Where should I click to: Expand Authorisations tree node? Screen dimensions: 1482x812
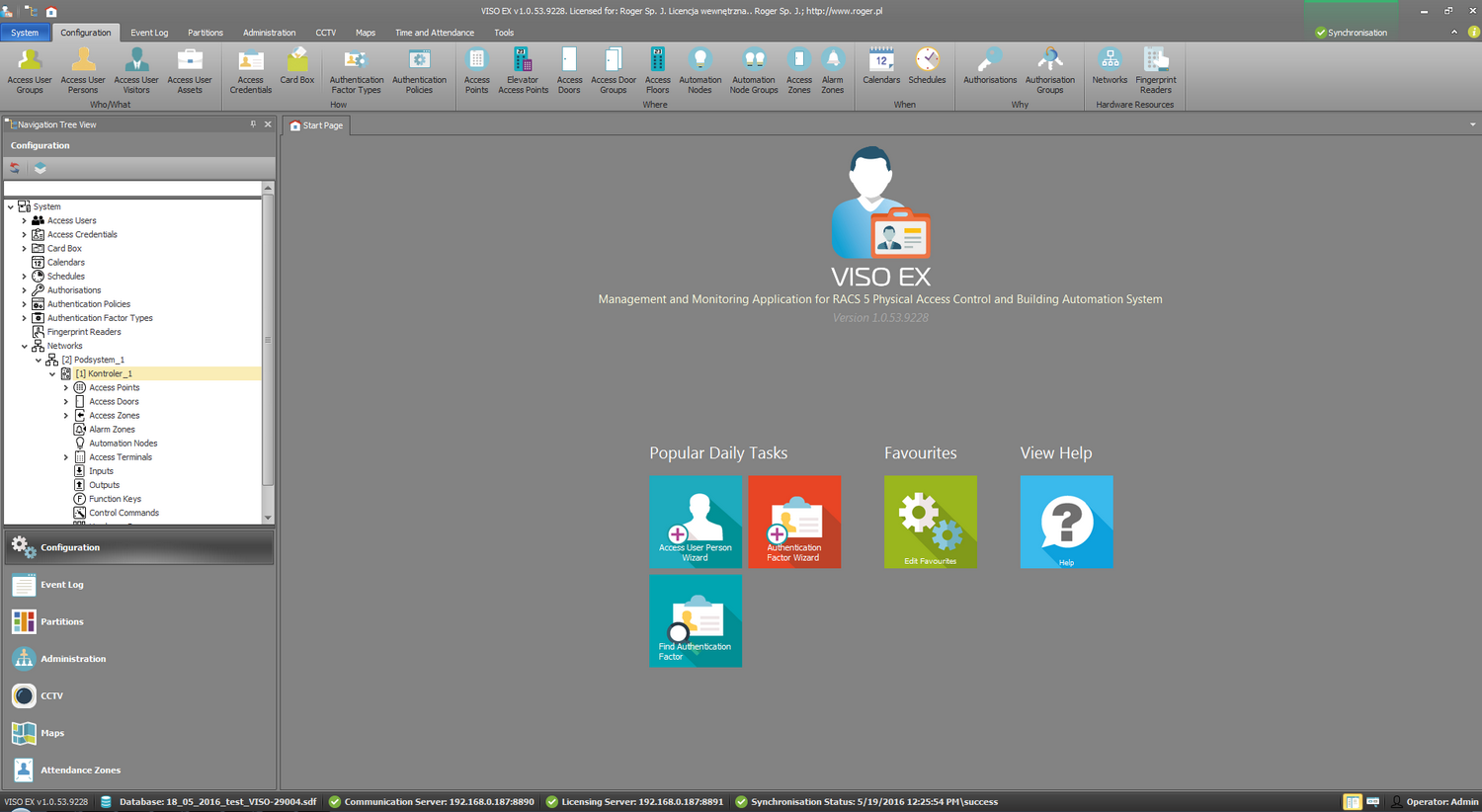point(25,289)
